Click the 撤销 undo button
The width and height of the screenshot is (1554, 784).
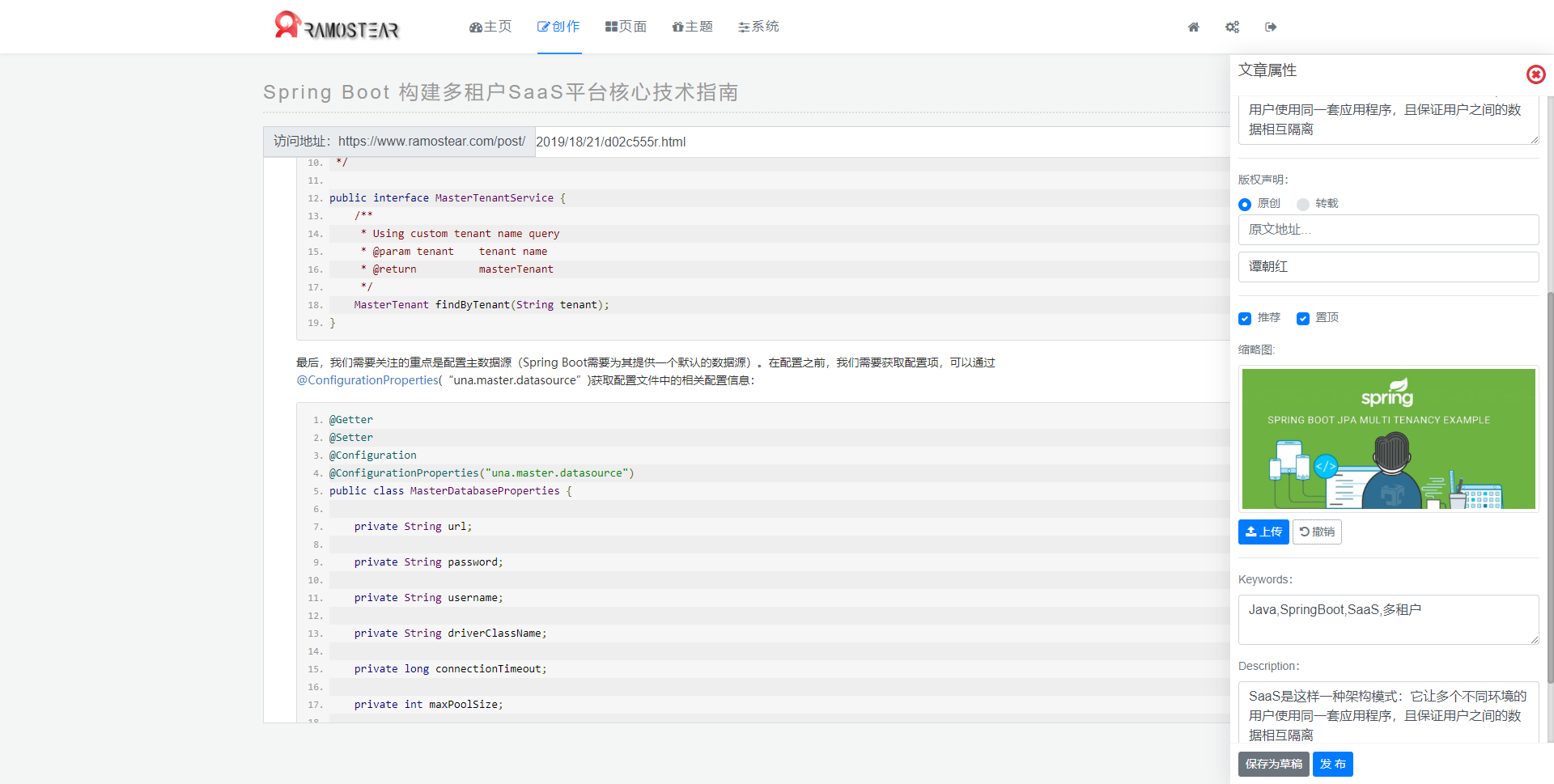[1317, 532]
